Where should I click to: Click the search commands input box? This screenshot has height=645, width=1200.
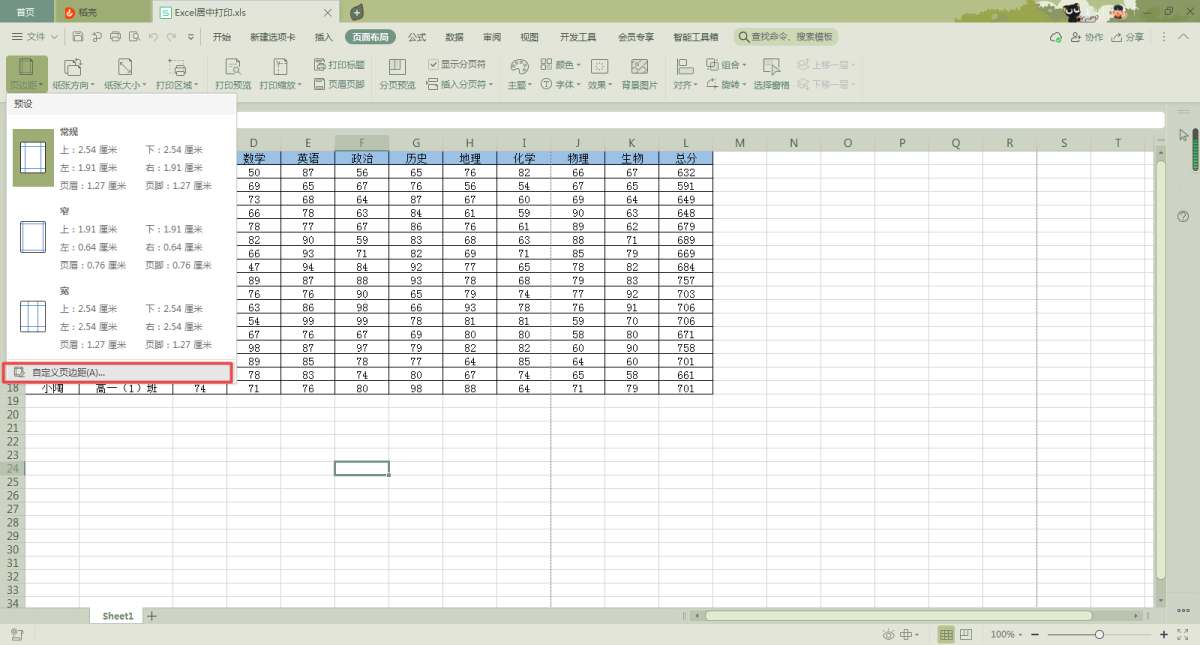pyautogui.click(x=787, y=37)
